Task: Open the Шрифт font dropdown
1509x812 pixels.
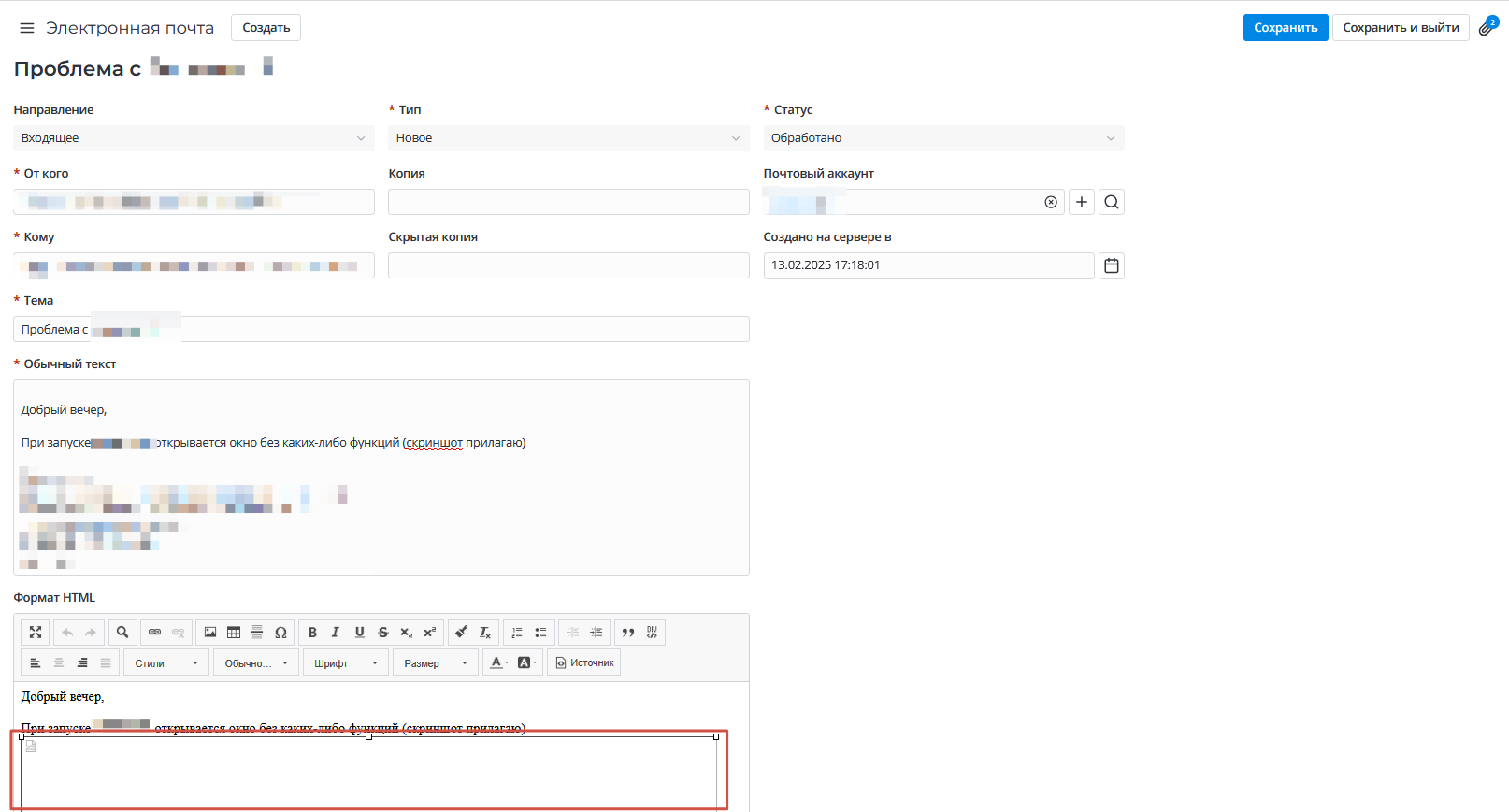Action: (346, 663)
